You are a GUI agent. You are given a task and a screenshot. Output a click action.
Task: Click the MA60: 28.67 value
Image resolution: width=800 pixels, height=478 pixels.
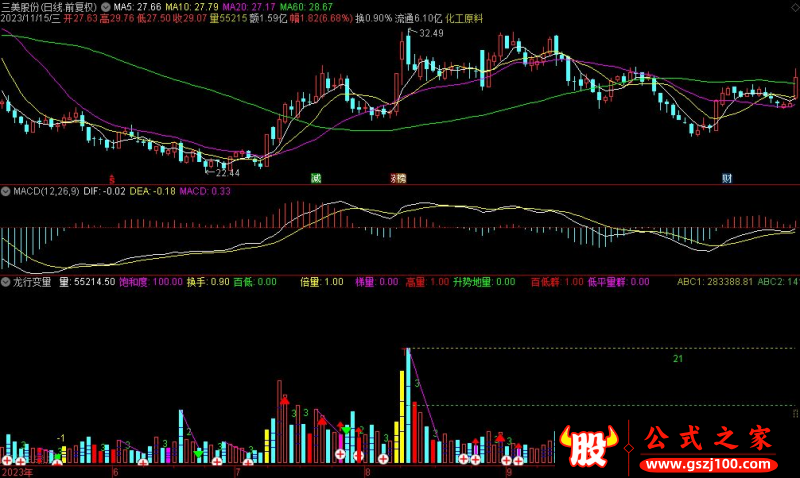306,7
